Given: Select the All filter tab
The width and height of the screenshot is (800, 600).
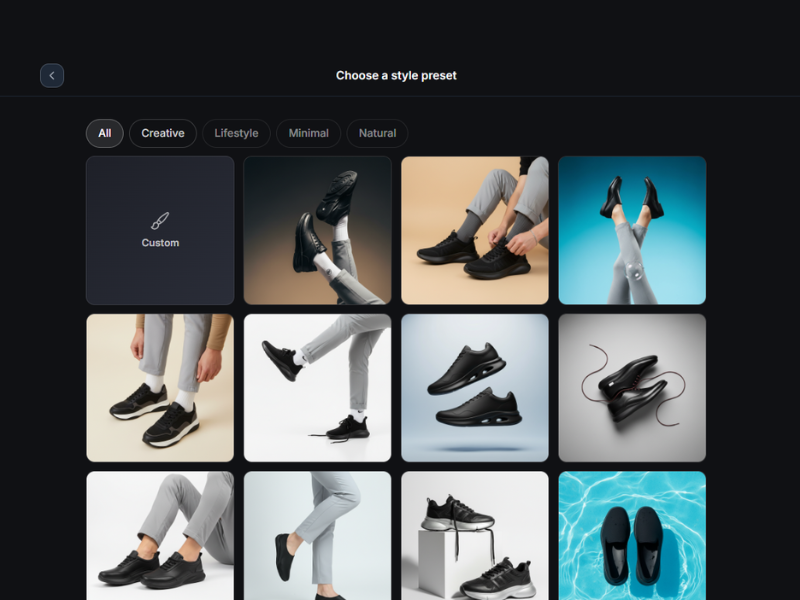Looking at the screenshot, I should [105, 133].
